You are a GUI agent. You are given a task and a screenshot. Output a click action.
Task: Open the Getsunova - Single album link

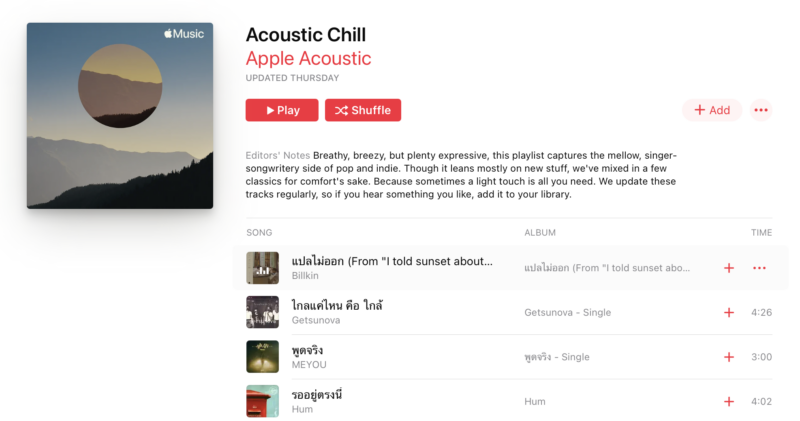pyautogui.click(x=567, y=312)
